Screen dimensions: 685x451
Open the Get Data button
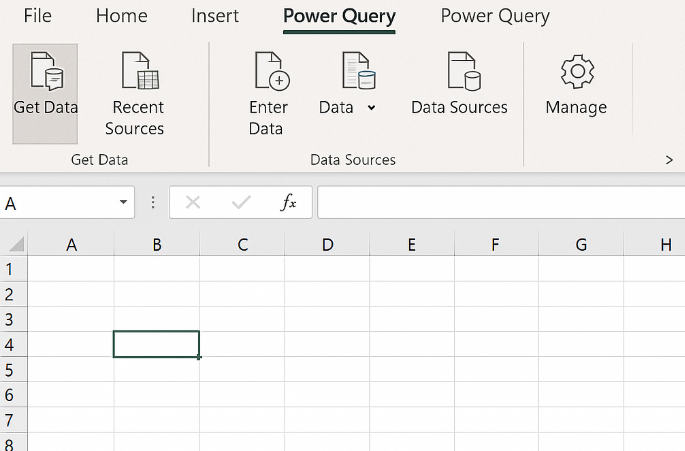pyautogui.click(x=45, y=94)
